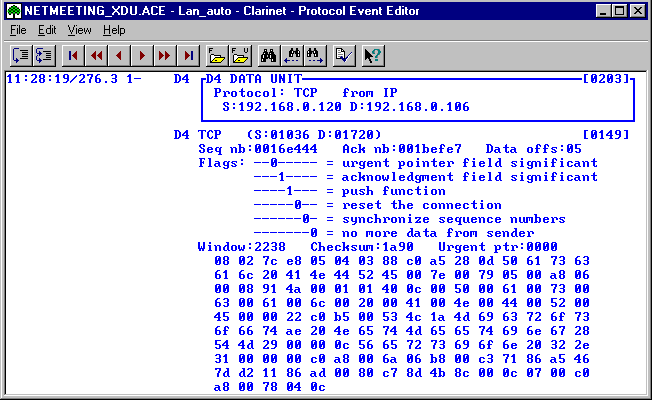
Task: Search backward with binoculars left-arrow icon
Action: (x=292, y=55)
